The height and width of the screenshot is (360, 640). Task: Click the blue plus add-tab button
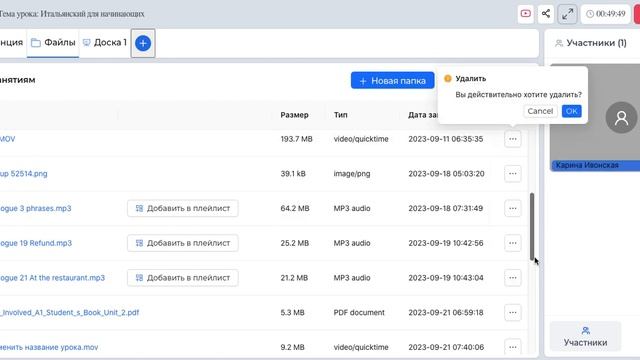(x=143, y=43)
